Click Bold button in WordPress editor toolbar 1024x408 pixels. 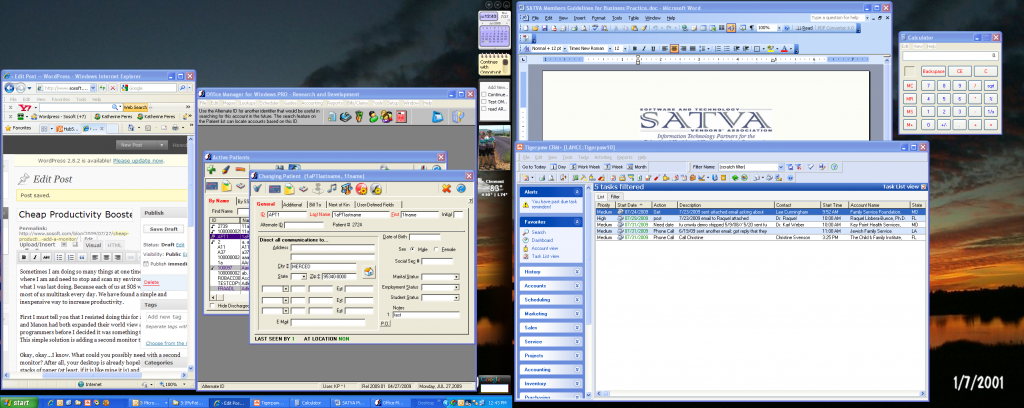click(25, 257)
